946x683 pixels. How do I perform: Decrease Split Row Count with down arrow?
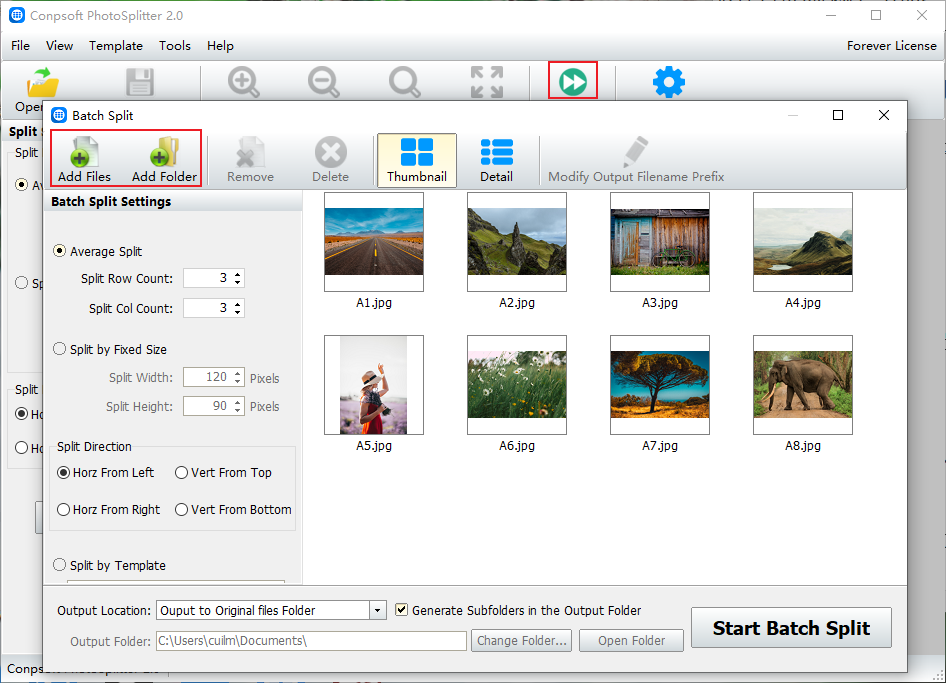[x=238, y=282]
